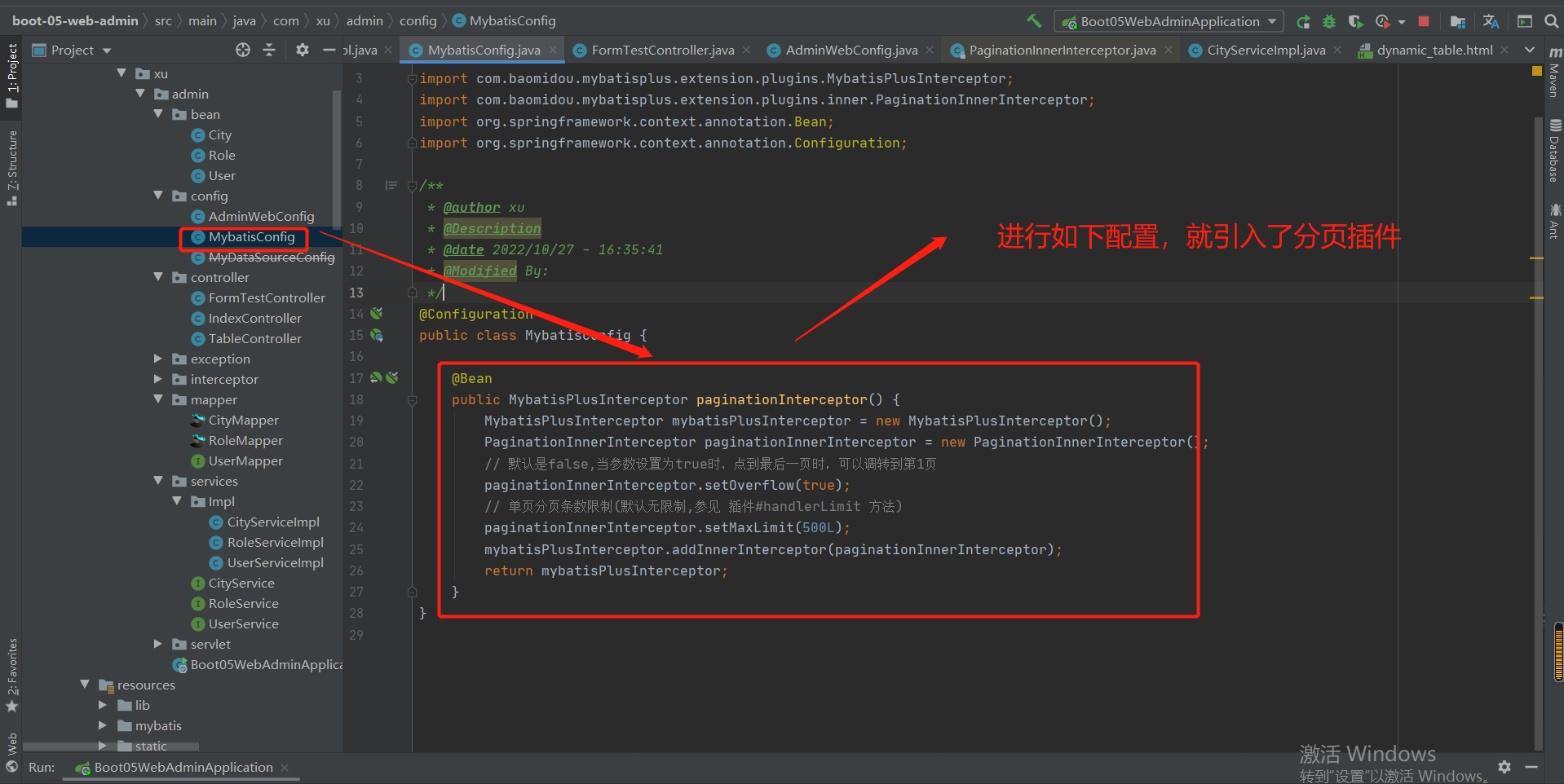Screen dimensions: 1564x784
Task: Expand the interceptor folder
Action: tap(158, 379)
